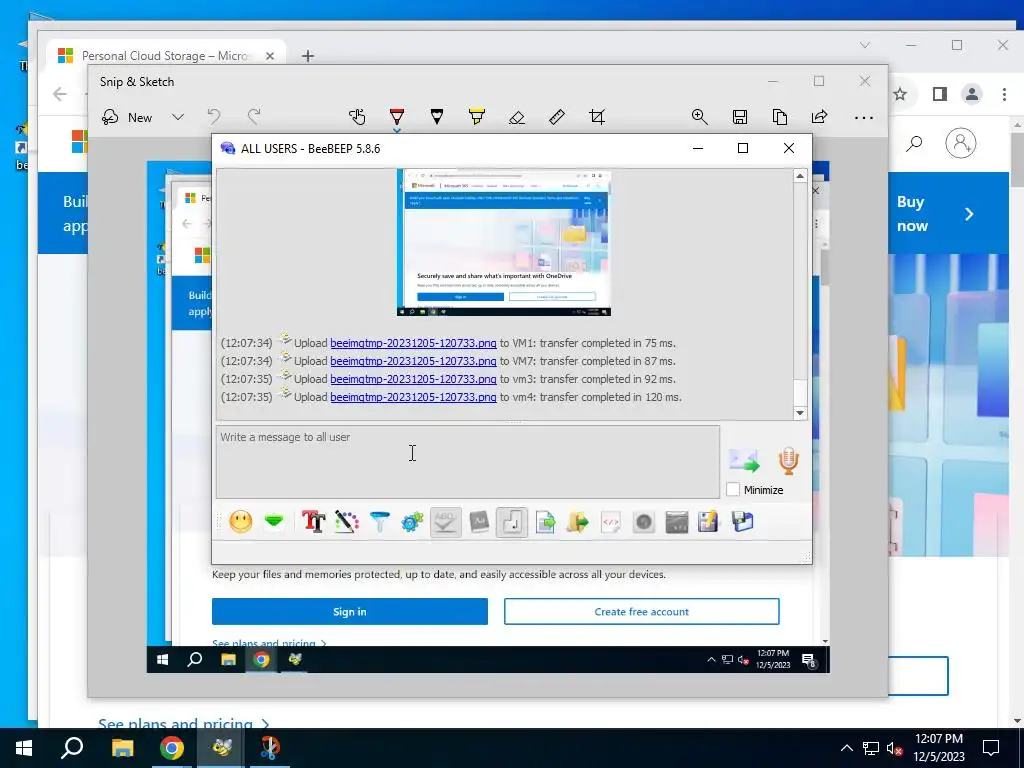Click the blue funnel filter icon
The height and width of the screenshot is (768, 1024).
(x=379, y=522)
